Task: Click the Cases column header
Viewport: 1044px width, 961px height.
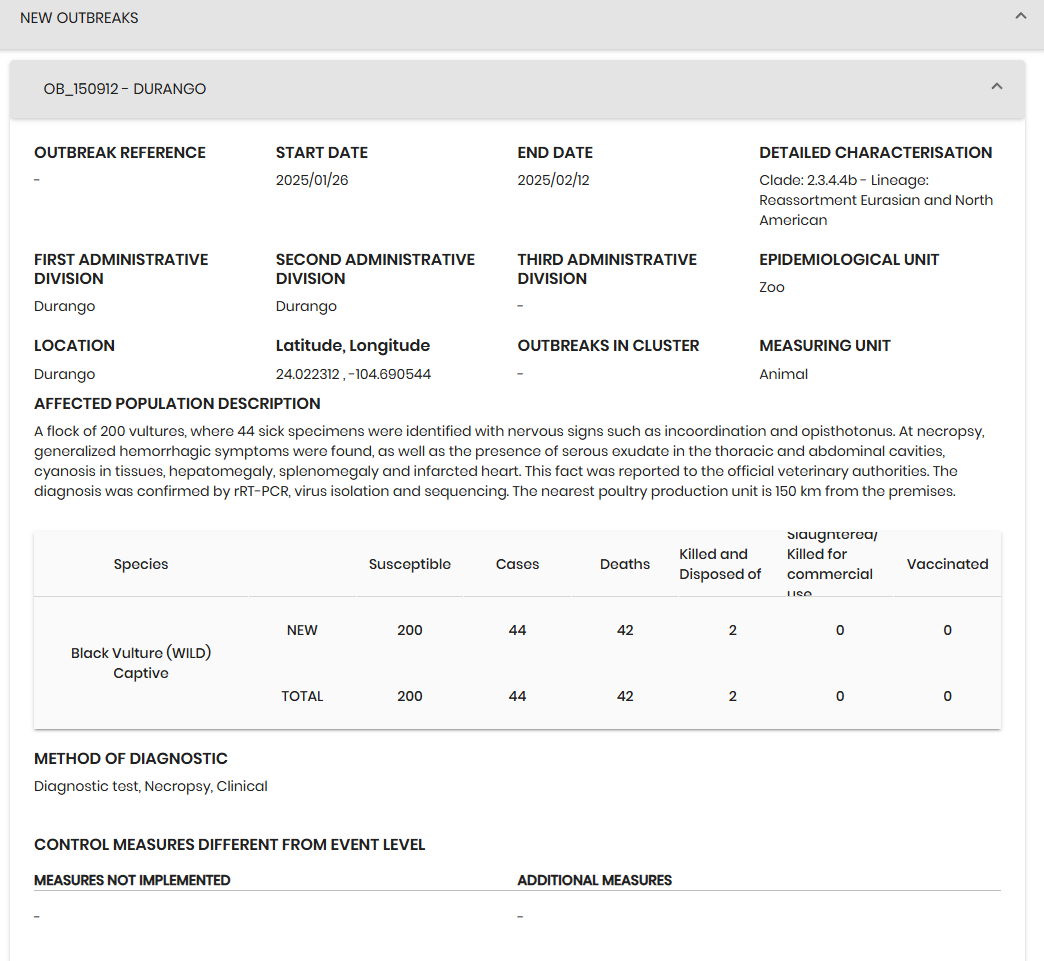Action: [x=517, y=564]
